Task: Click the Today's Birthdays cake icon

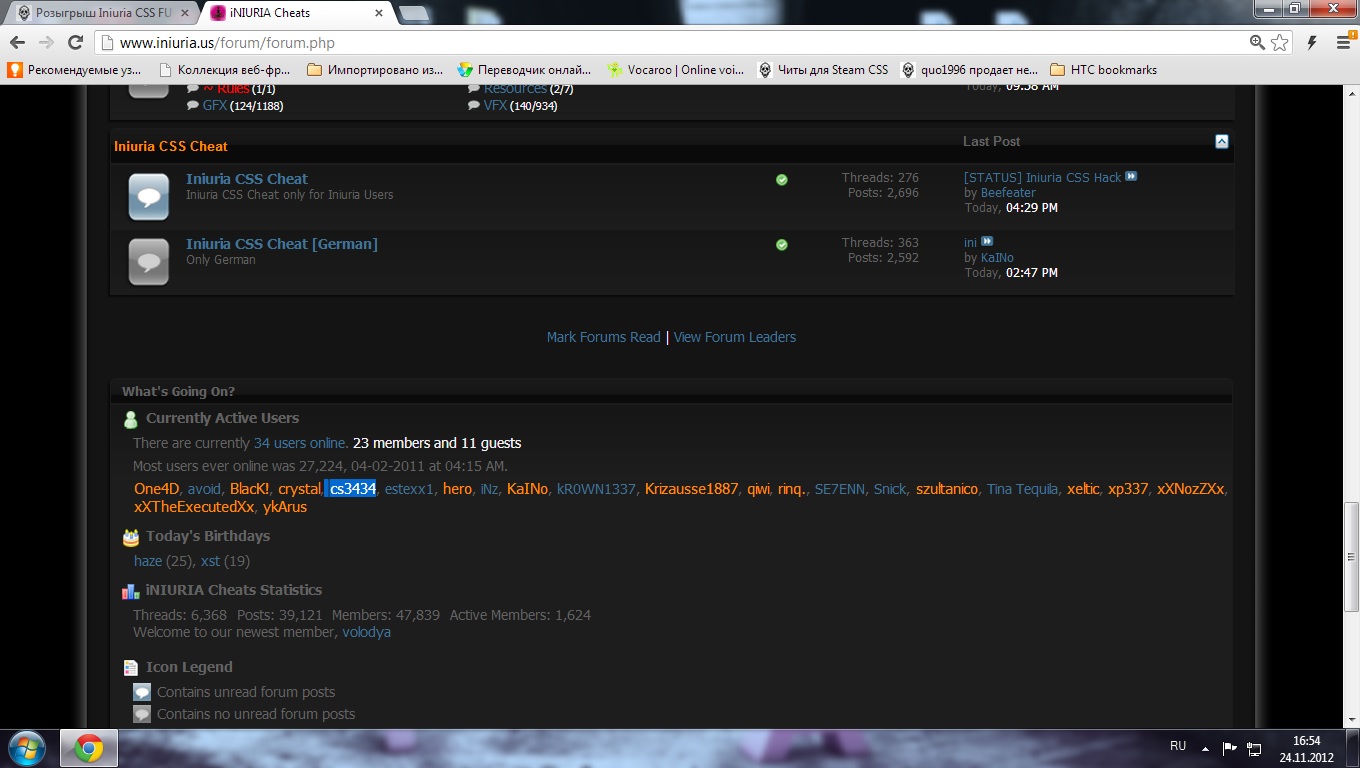Action: (x=131, y=537)
